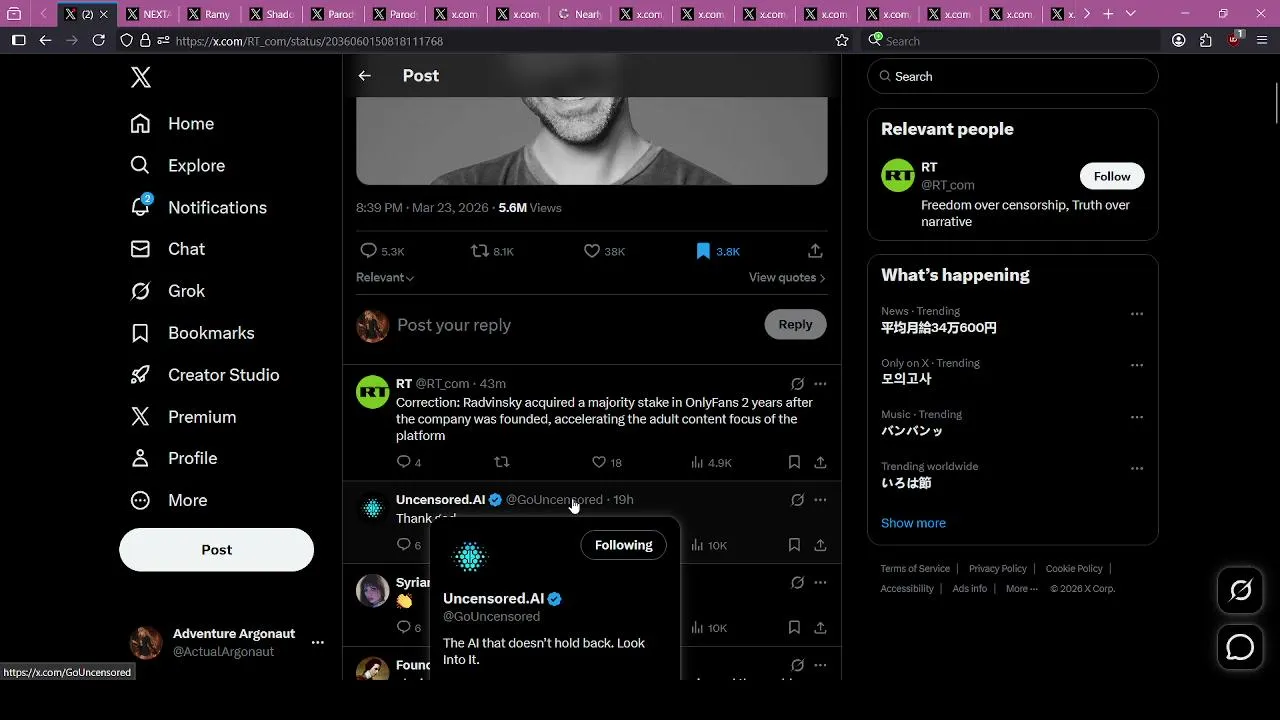Open options for バンバンッ trend
The width and height of the screenshot is (1280, 720).
tap(1136, 417)
